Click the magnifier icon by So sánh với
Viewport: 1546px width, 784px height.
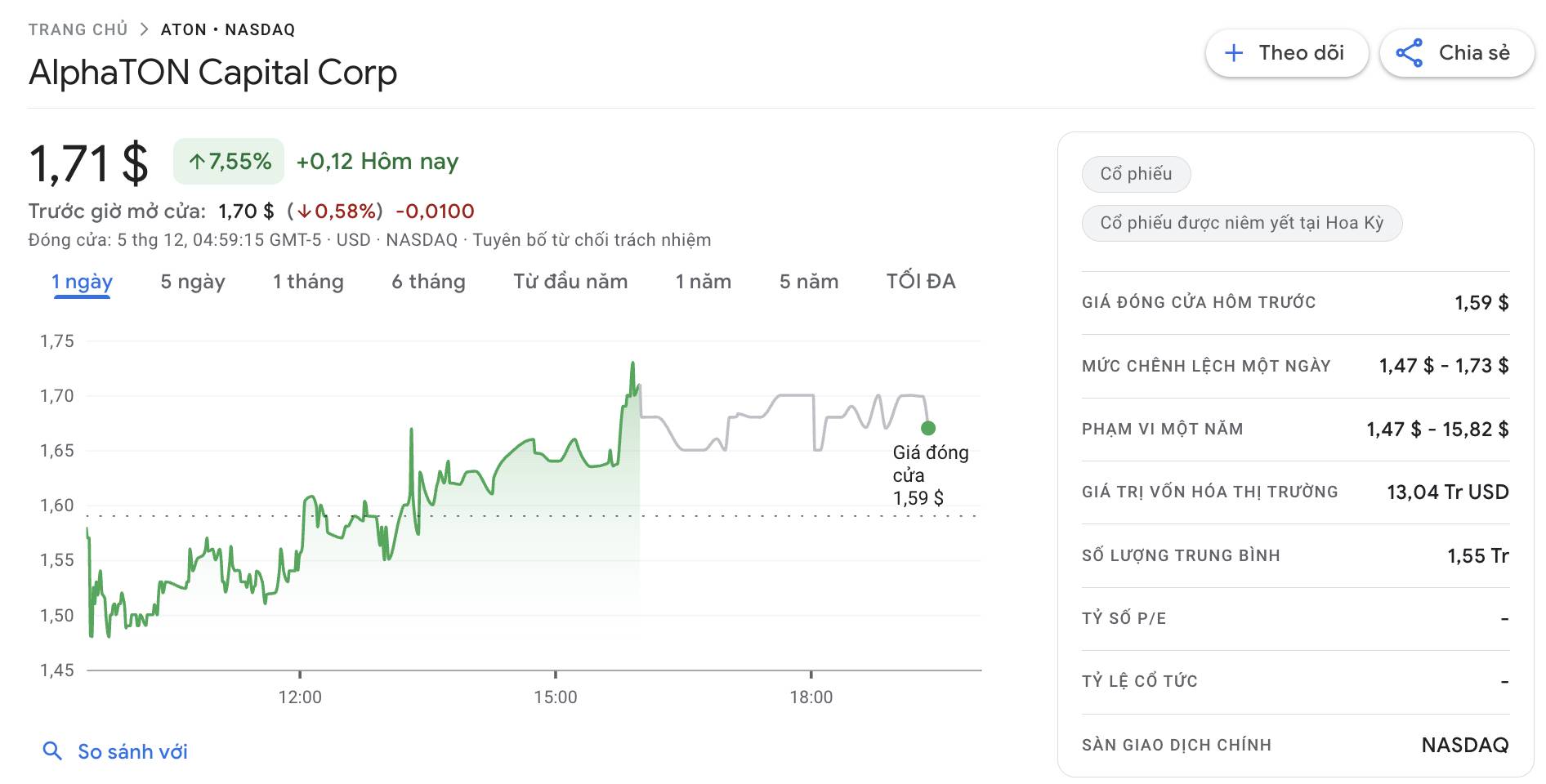tap(52, 751)
